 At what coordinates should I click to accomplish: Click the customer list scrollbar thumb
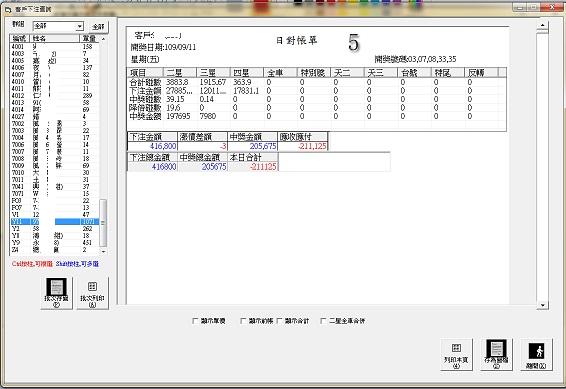[x=103, y=222]
